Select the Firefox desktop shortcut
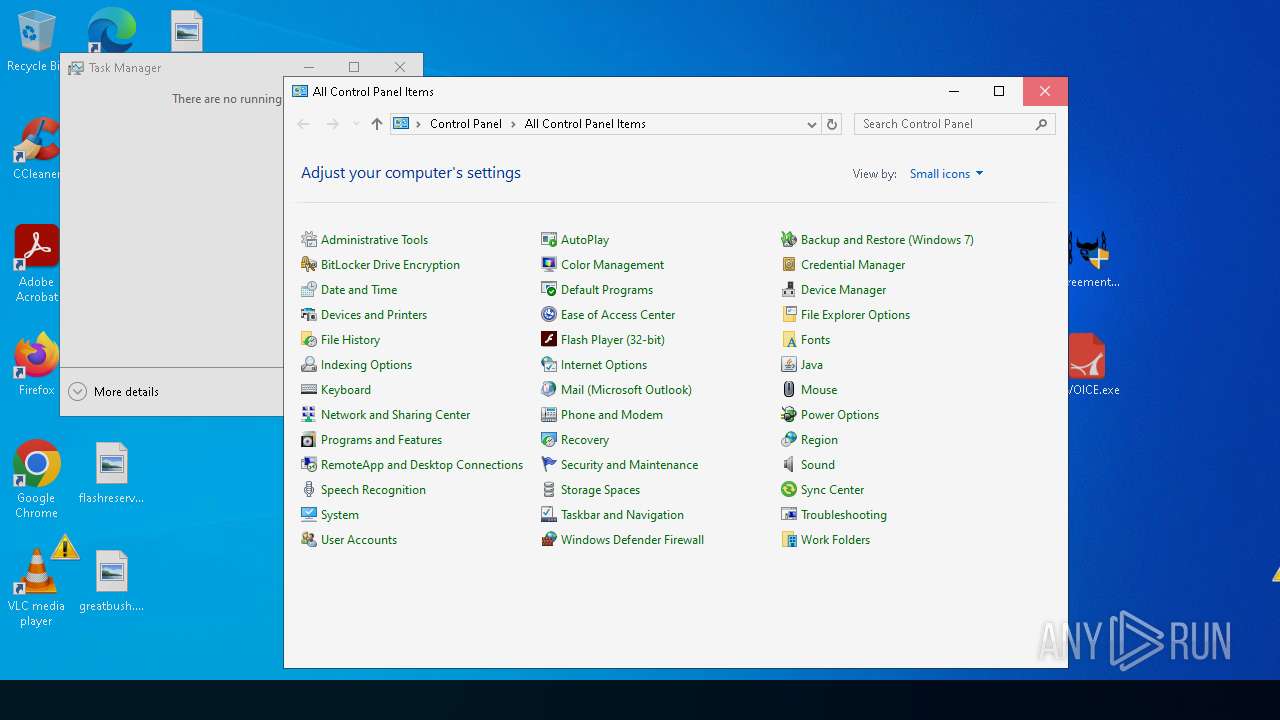This screenshot has width=1280, height=720. pyautogui.click(x=36, y=365)
